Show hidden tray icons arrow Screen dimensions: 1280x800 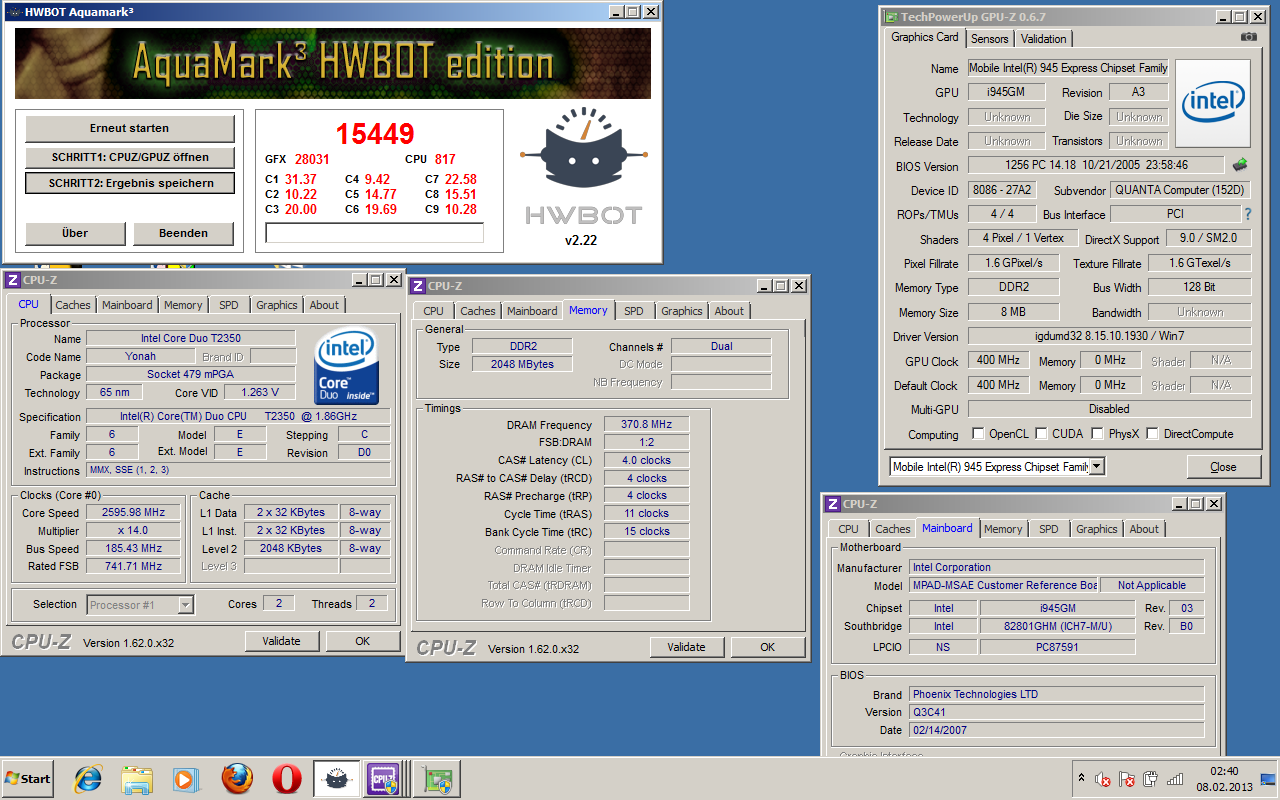(x=1081, y=778)
